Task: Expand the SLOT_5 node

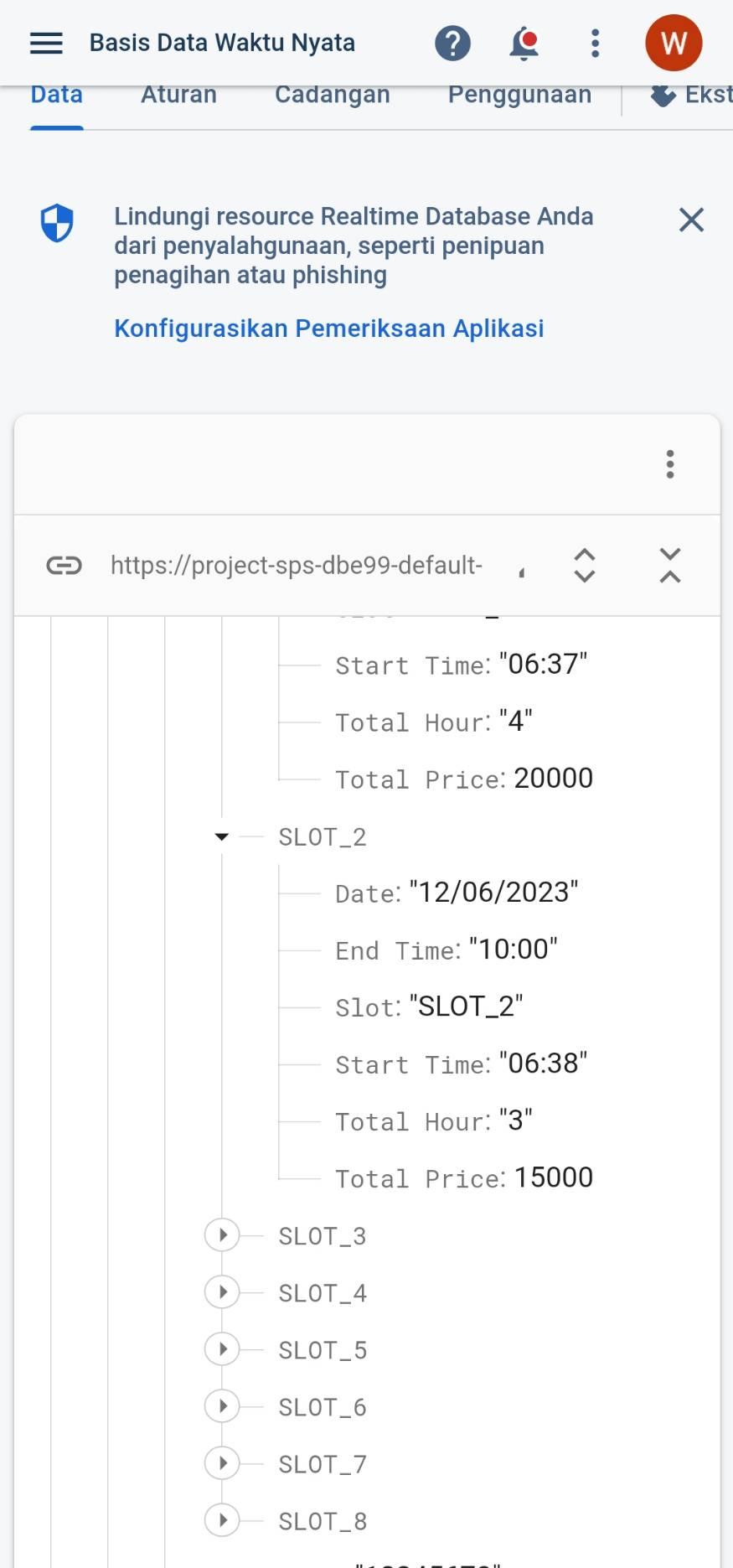Action: coord(222,1349)
